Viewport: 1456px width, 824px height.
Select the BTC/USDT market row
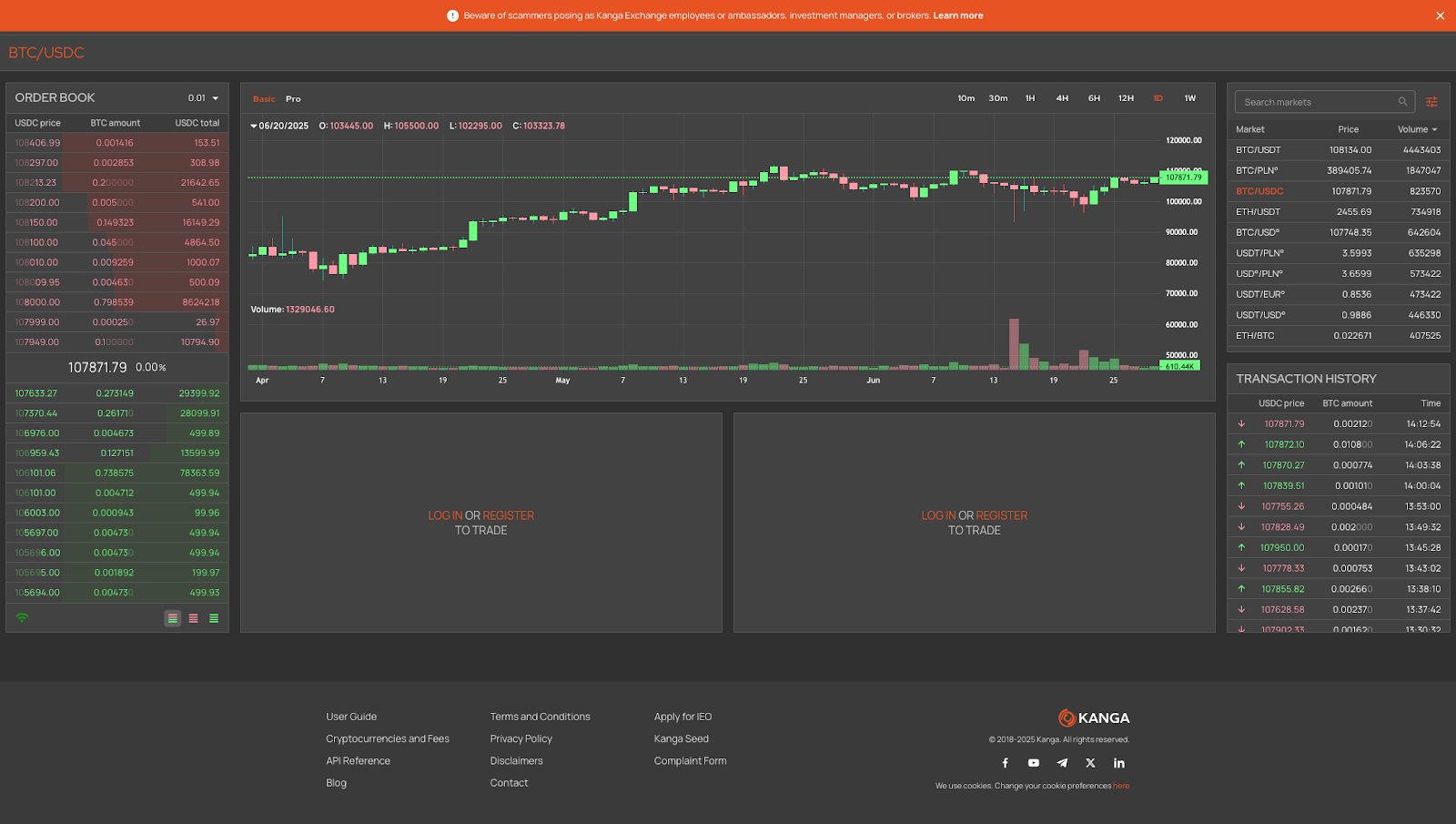(1338, 150)
